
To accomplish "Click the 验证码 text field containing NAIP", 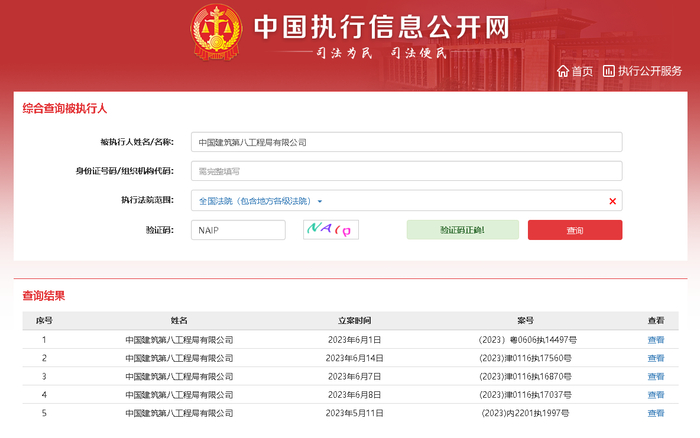I will click(x=238, y=230).
